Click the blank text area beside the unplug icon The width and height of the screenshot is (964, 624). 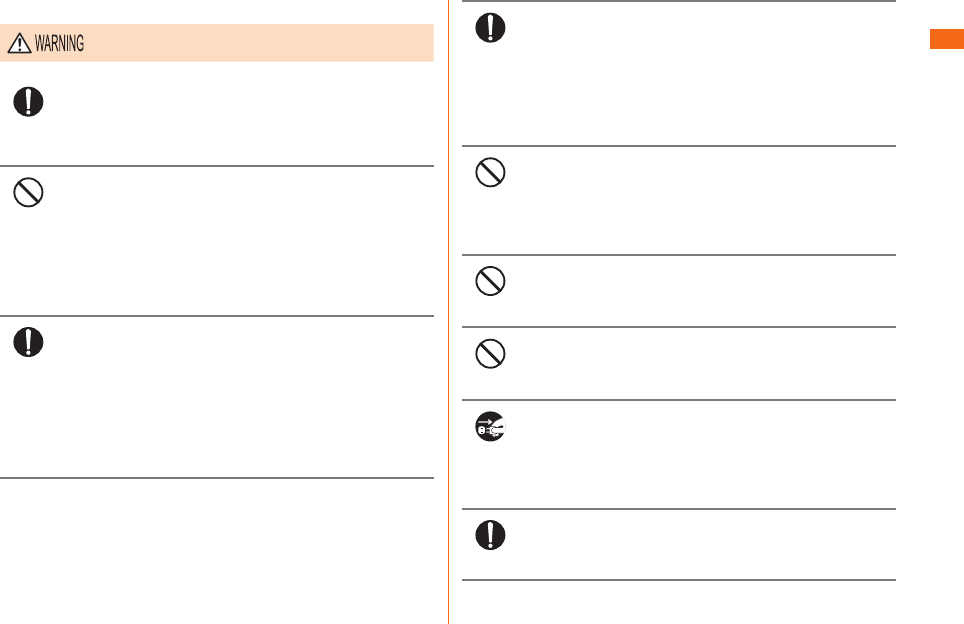coord(701,454)
